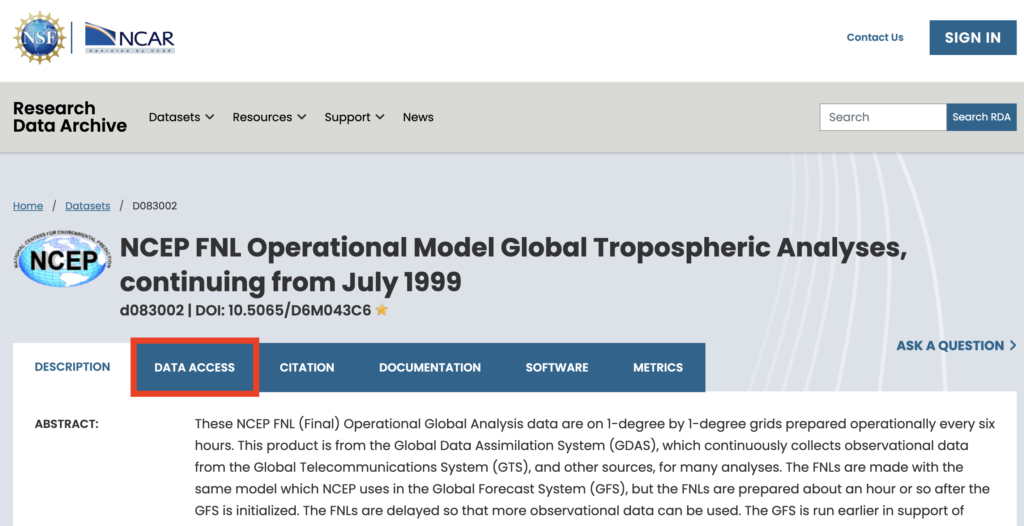This screenshot has height=526, width=1024.
Task: Select the DESCRIPTION tab
Action: click(x=72, y=367)
